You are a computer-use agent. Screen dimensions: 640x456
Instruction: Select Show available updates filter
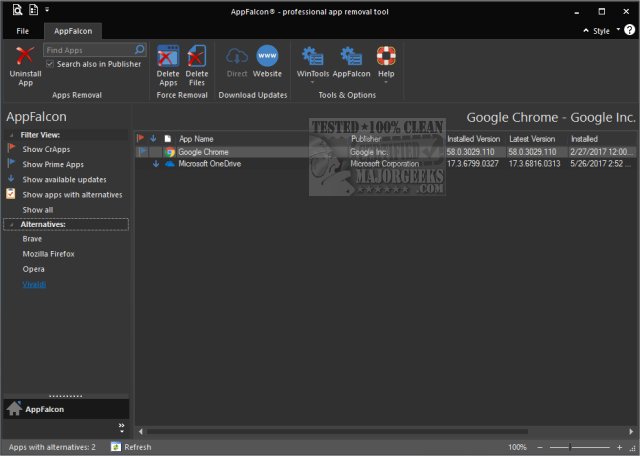[64, 180]
